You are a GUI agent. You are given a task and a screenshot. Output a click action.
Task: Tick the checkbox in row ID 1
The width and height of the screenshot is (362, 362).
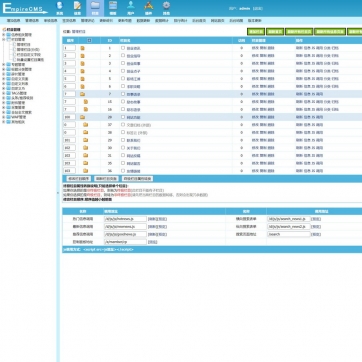pos(123,48)
